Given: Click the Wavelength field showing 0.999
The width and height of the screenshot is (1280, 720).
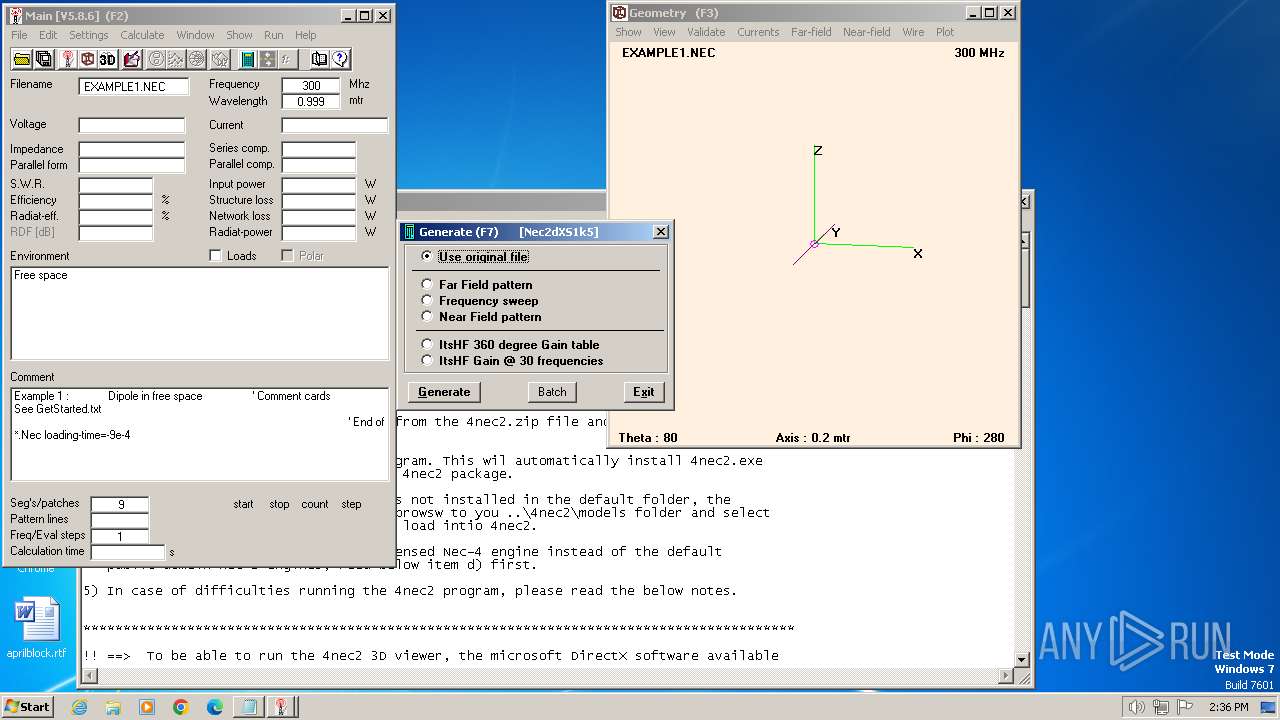Looking at the screenshot, I should pyautogui.click(x=311, y=101).
